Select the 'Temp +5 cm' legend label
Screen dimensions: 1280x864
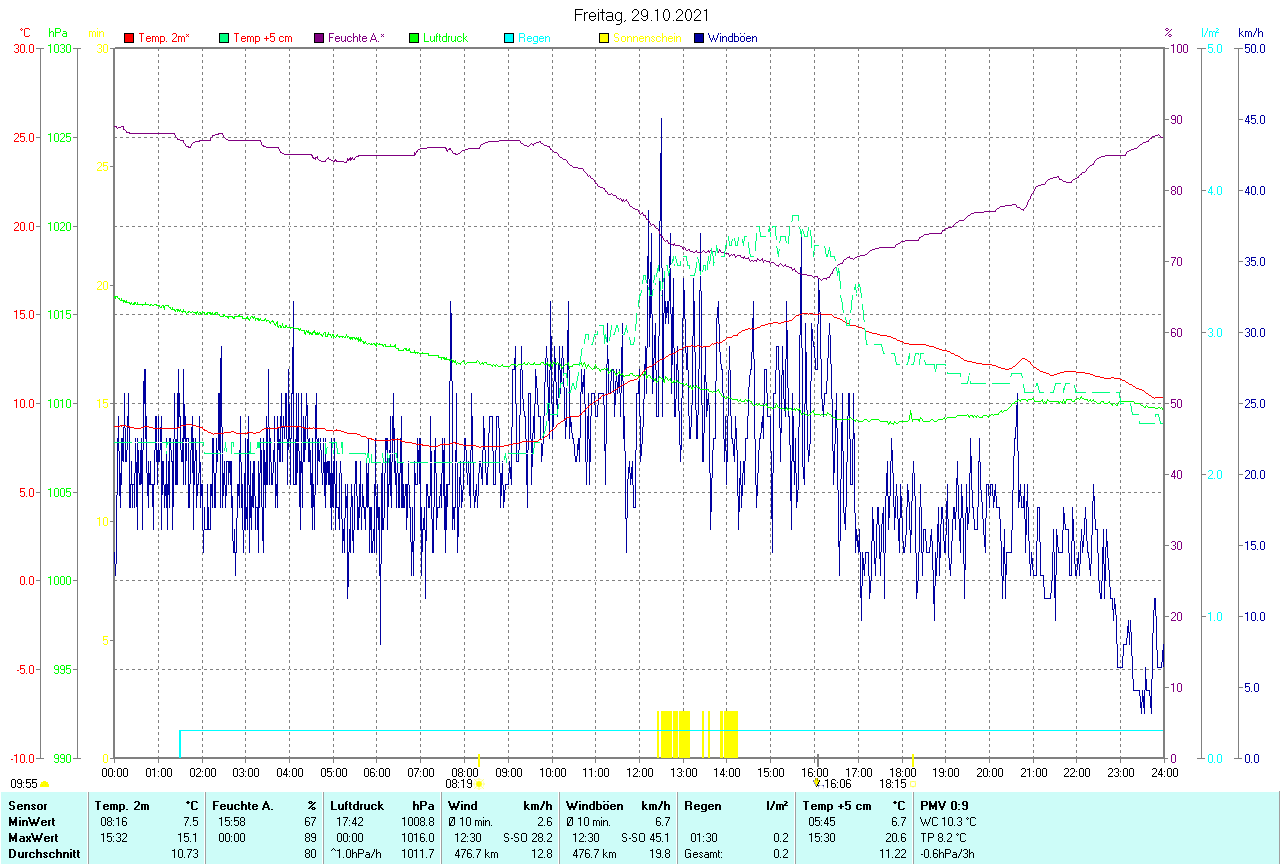[x=263, y=38]
